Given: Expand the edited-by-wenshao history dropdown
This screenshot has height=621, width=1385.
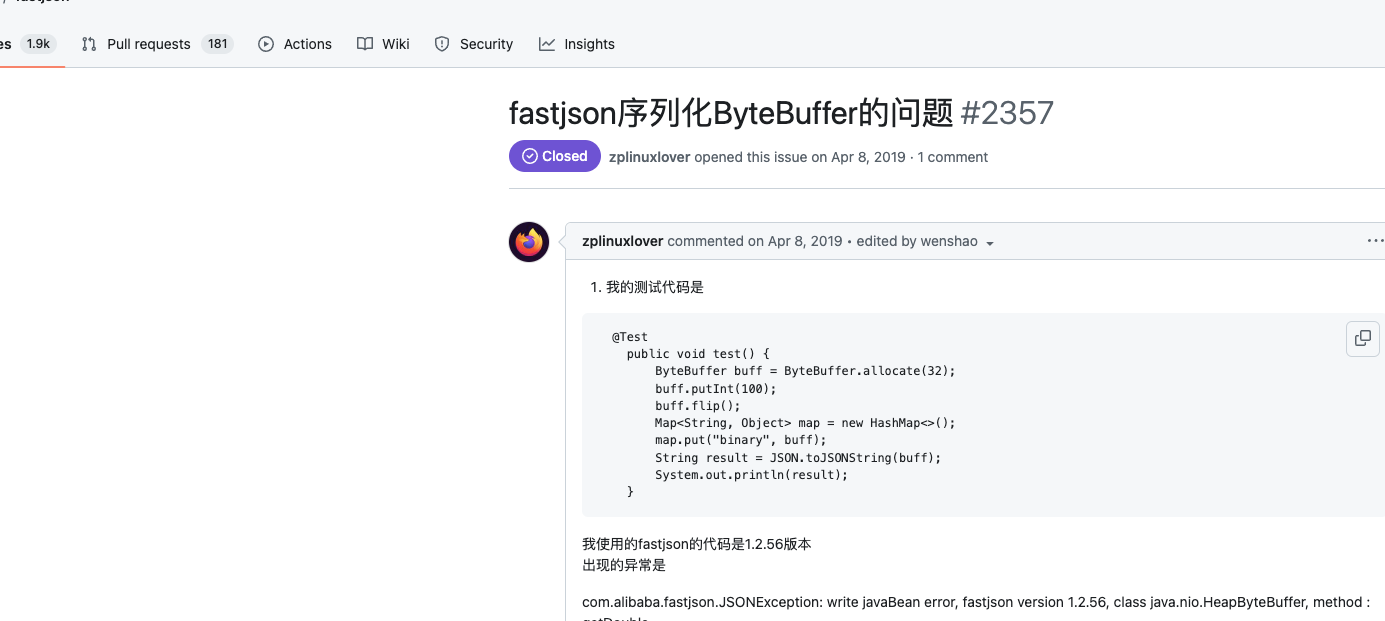Looking at the screenshot, I should 989,242.
